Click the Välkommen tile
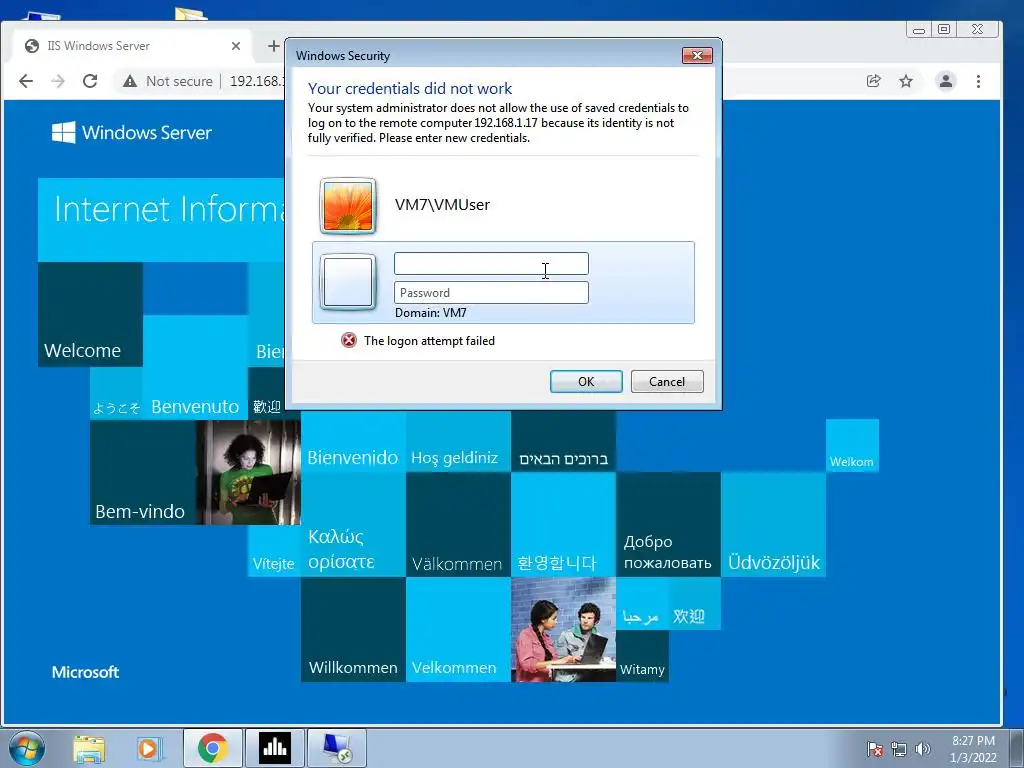 pyautogui.click(x=458, y=524)
